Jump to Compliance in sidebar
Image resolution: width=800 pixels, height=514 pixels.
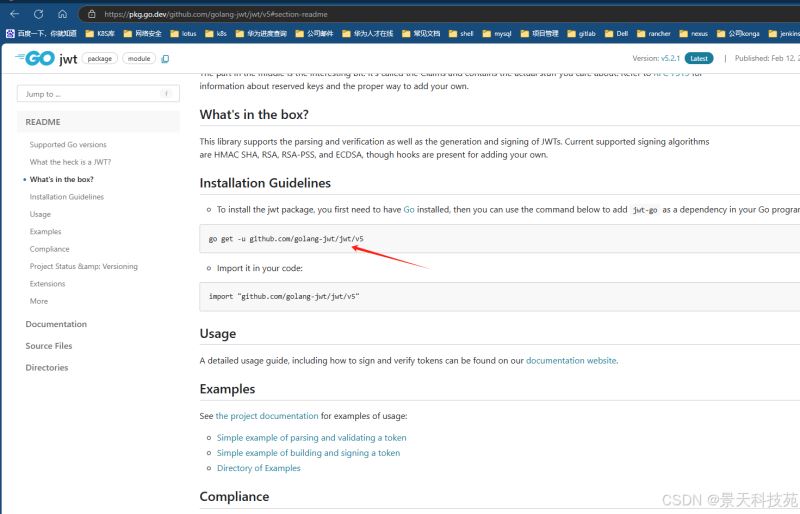tap(49, 249)
